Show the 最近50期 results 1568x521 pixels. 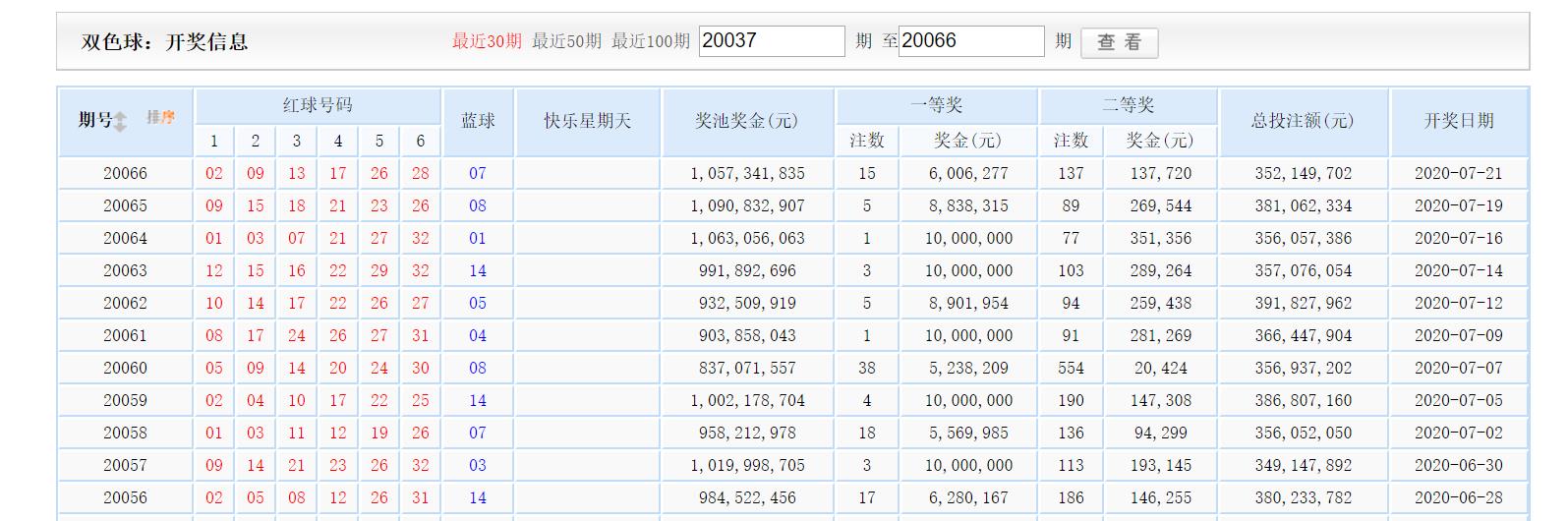pos(566,41)
